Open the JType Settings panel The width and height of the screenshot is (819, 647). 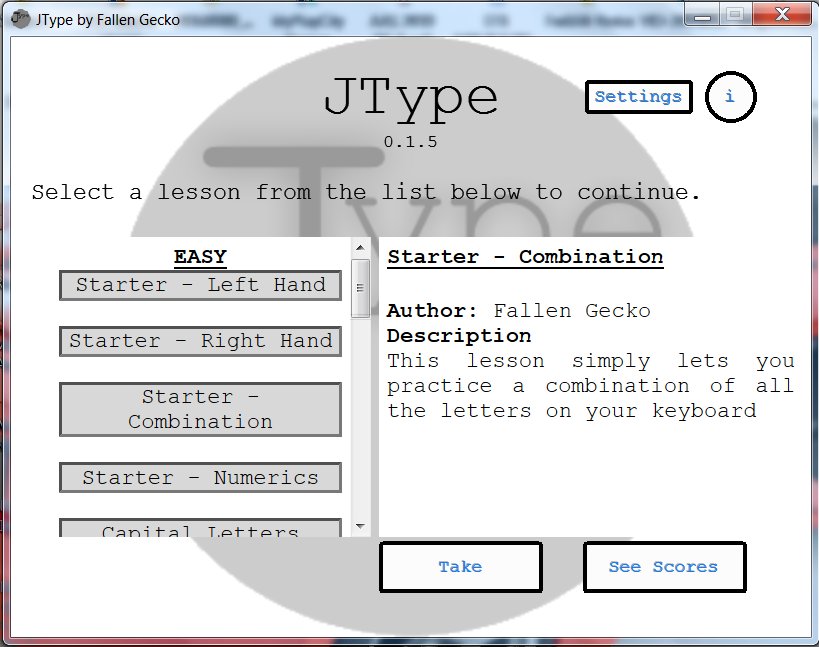tap(638, 97)
